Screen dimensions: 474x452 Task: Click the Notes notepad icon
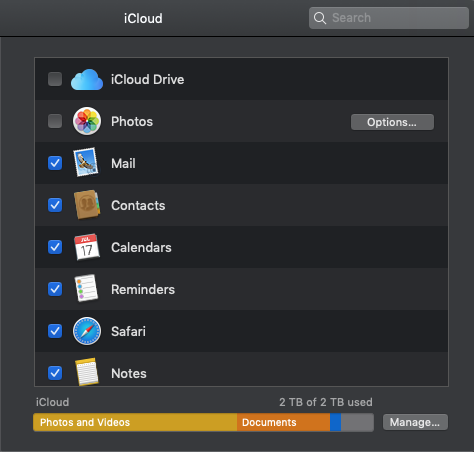(87, 372)
